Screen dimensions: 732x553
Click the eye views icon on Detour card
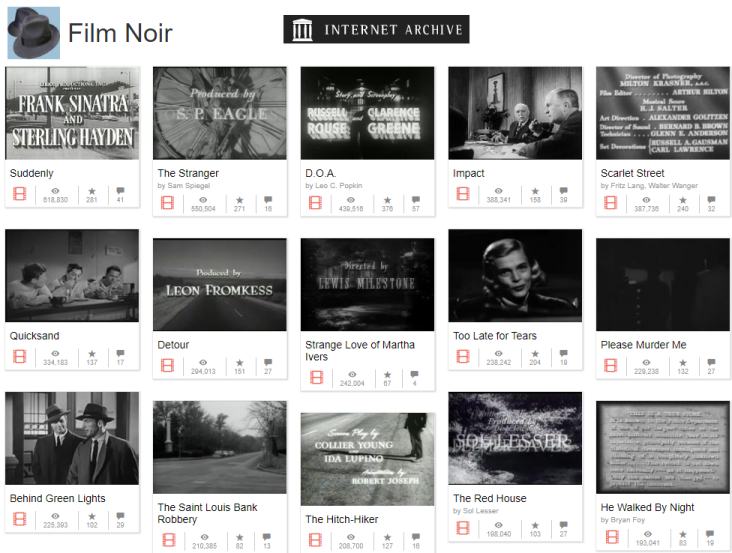pyautogui.click(x=203, y=363)
